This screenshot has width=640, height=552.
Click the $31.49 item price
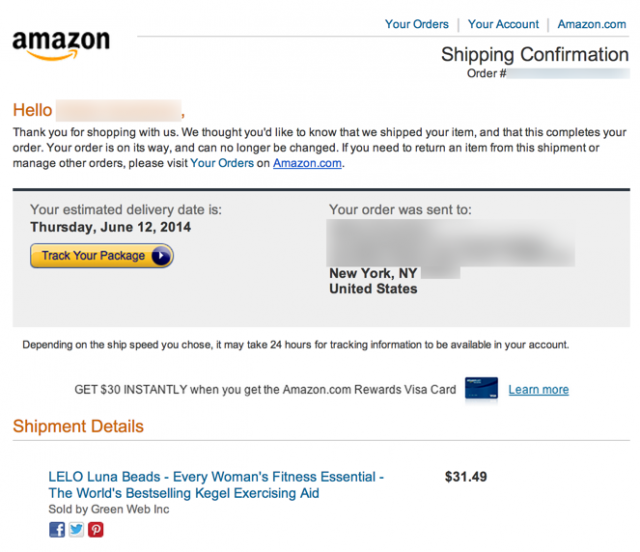tap(466, 476)
